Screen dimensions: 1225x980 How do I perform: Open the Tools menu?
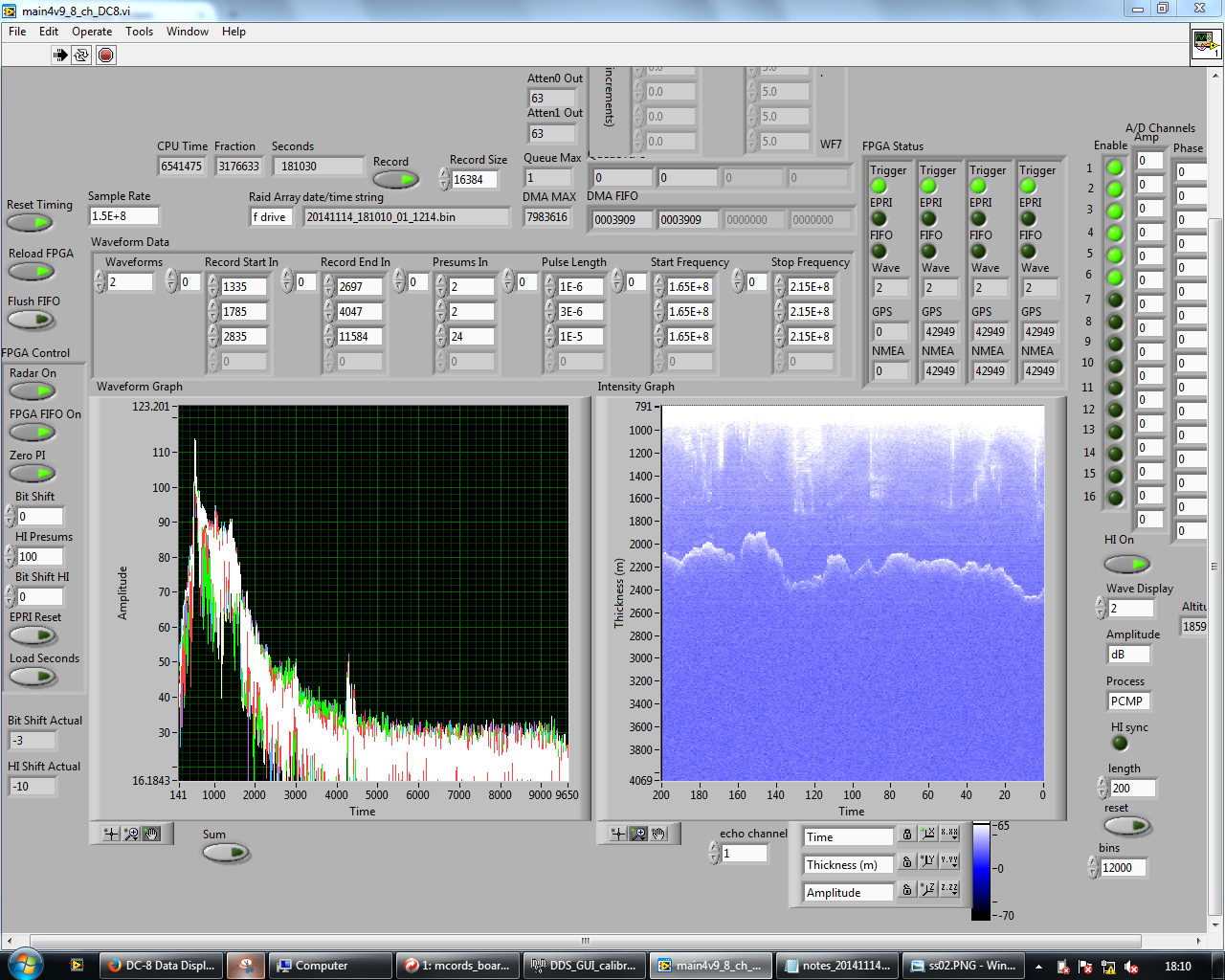click(x=139, y=32)
